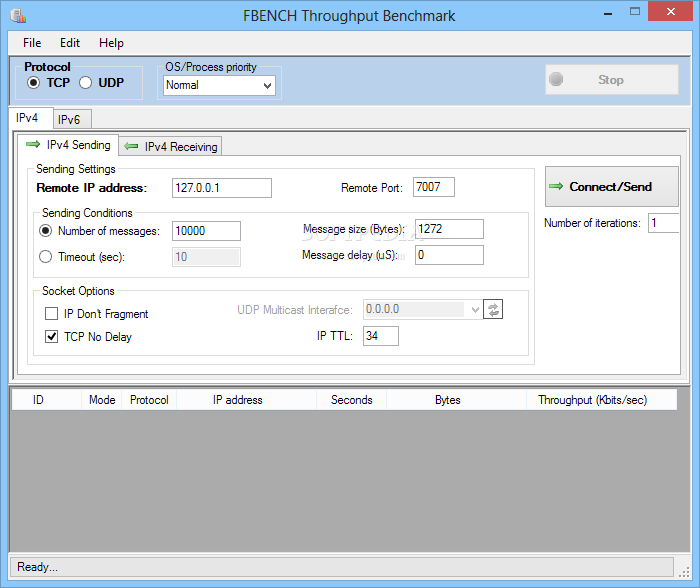Image resolution: width=700 pixels, height=588 pixels.
Task: Click the Seconds column header
Action: pyautogui.click(x=352, y=400)
